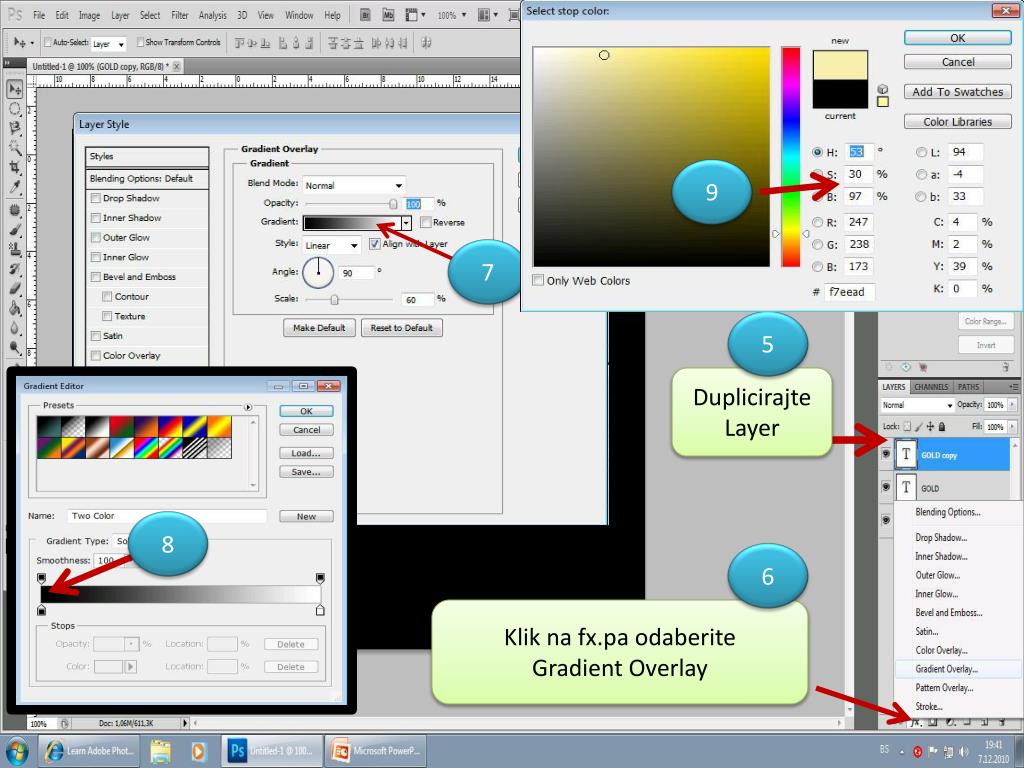Open the File menu
This screenshot has height=768, width=1024.
pos(39,15)
